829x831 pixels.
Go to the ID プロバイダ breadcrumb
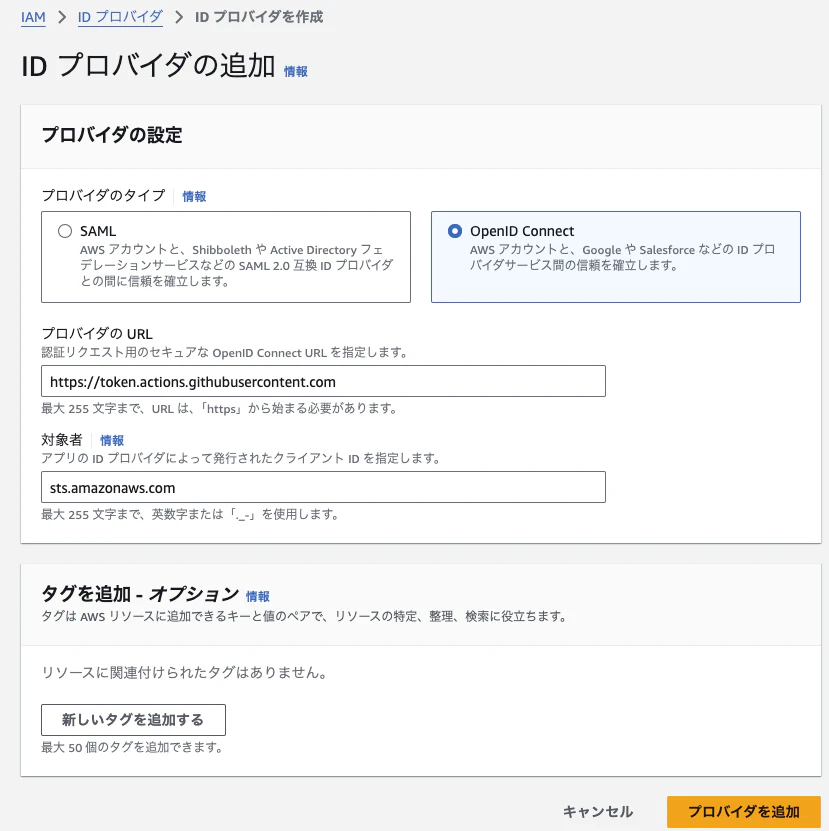[120, 17]
